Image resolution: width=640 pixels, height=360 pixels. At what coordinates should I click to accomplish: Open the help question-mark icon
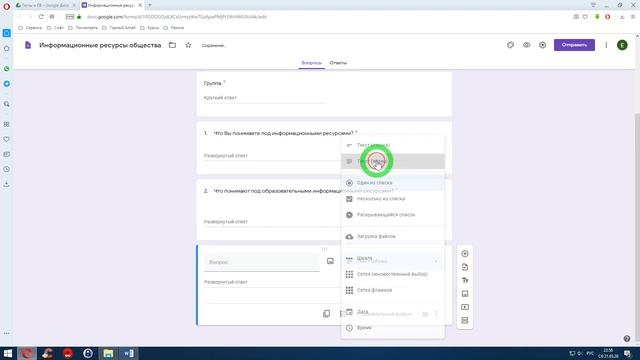[627, 338]
